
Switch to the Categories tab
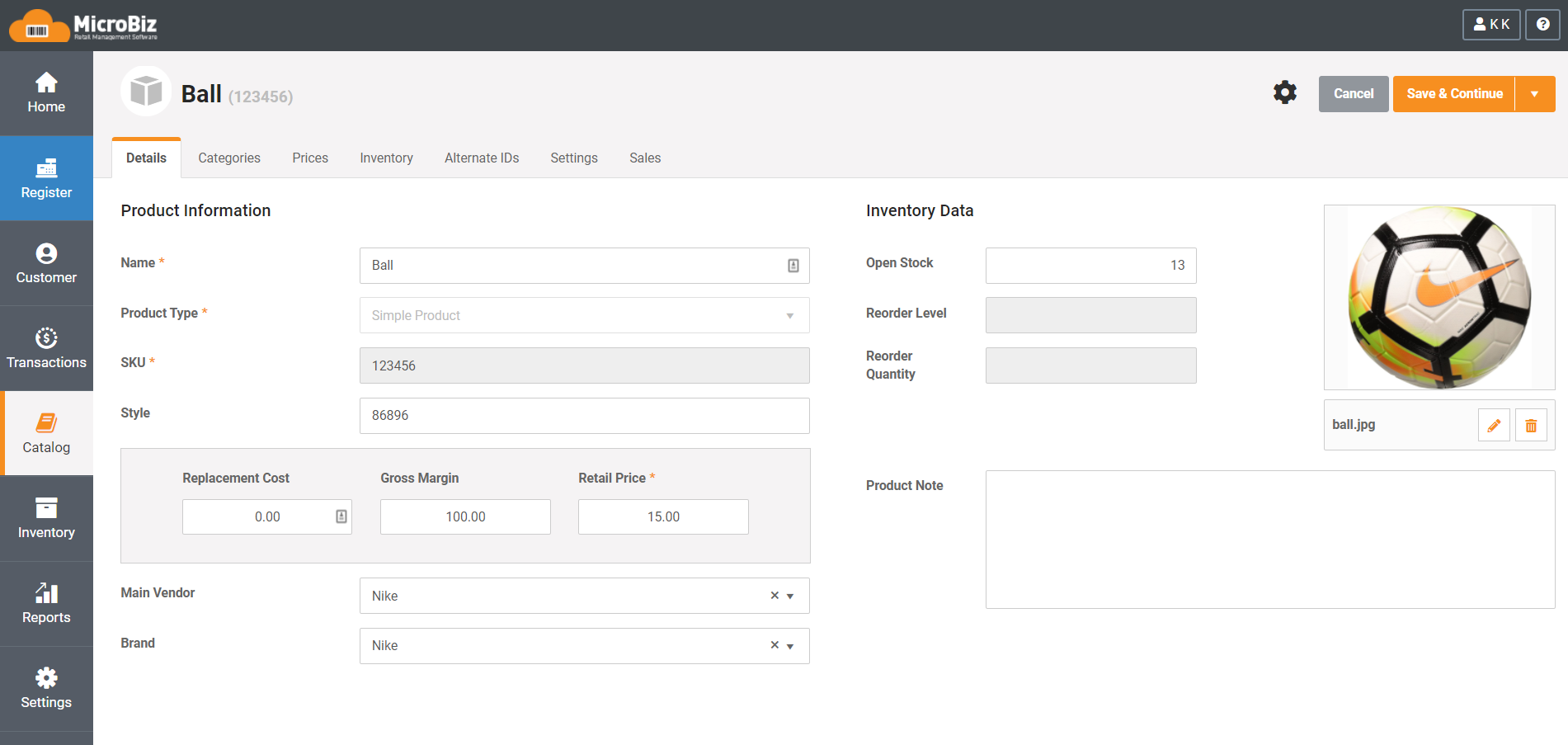click(229, 158)
